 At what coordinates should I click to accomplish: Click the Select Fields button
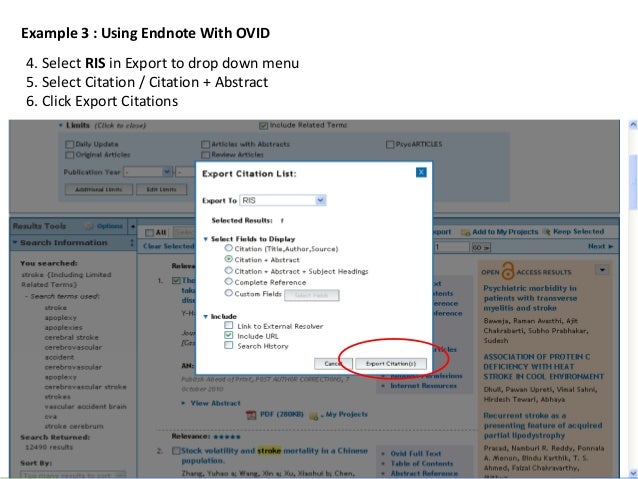tap(312, 295)
